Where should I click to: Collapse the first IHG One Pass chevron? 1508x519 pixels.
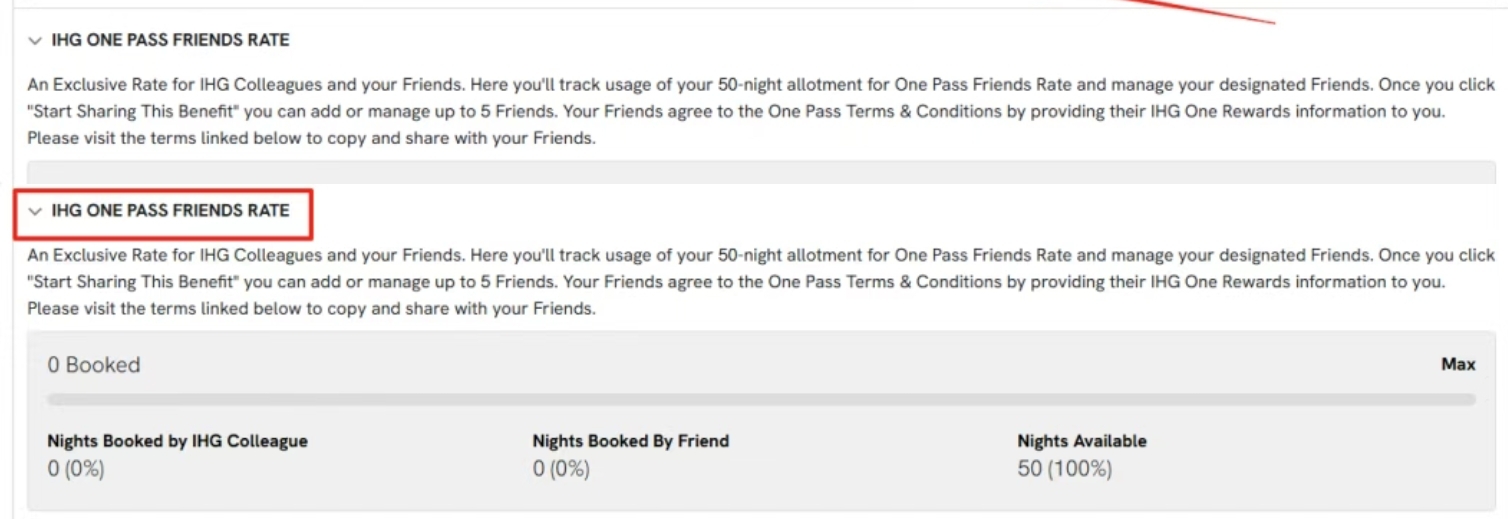tap(36, 41)
